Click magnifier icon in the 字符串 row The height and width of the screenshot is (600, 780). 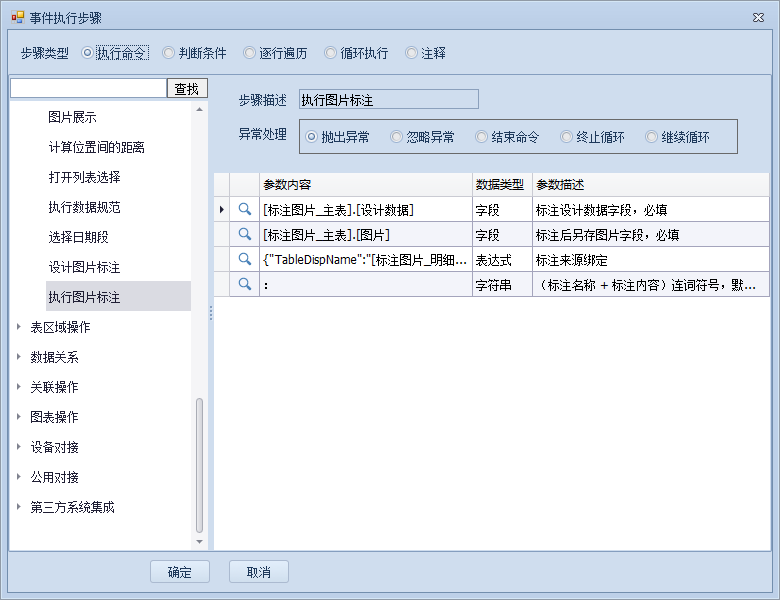click(244, 285)
